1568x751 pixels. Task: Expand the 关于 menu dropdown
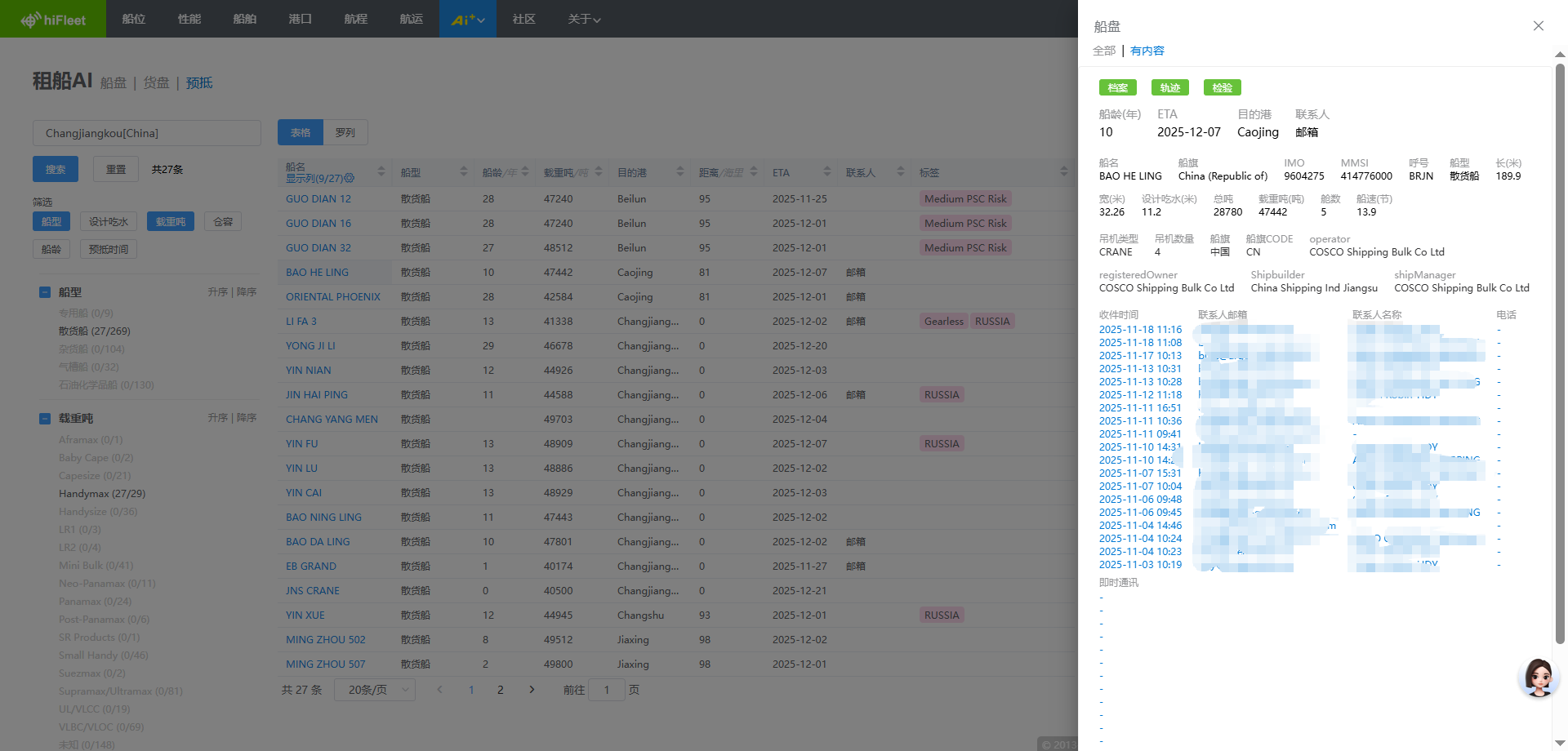[x=584, y=19]
